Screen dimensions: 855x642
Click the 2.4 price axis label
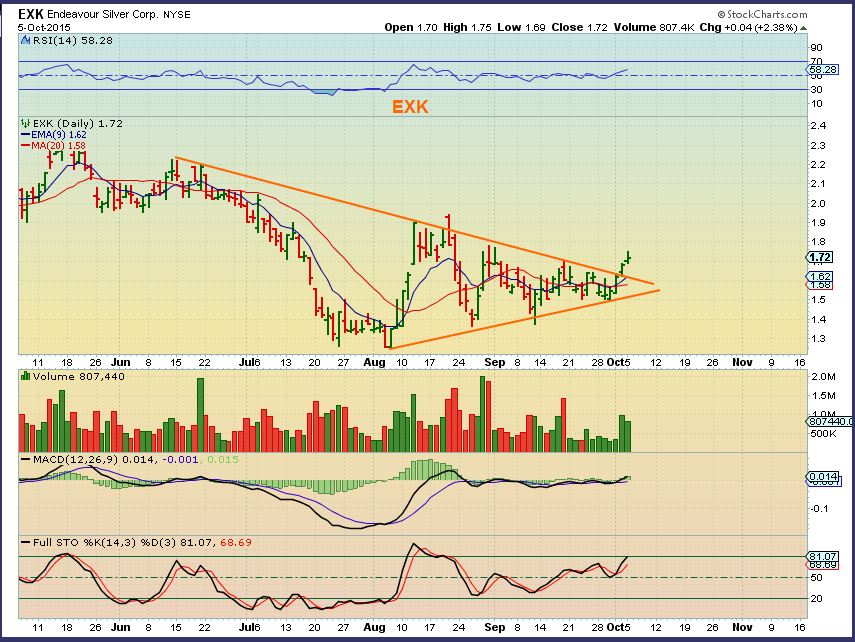(818, 125)
